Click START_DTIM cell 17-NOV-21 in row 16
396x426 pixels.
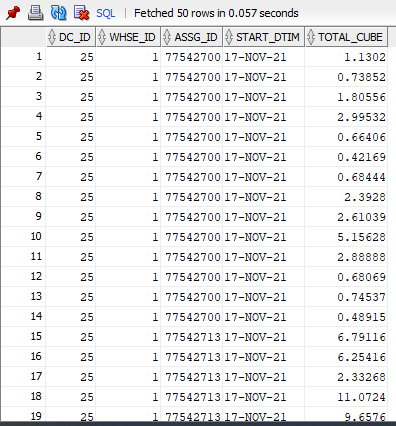pos(264,357)
